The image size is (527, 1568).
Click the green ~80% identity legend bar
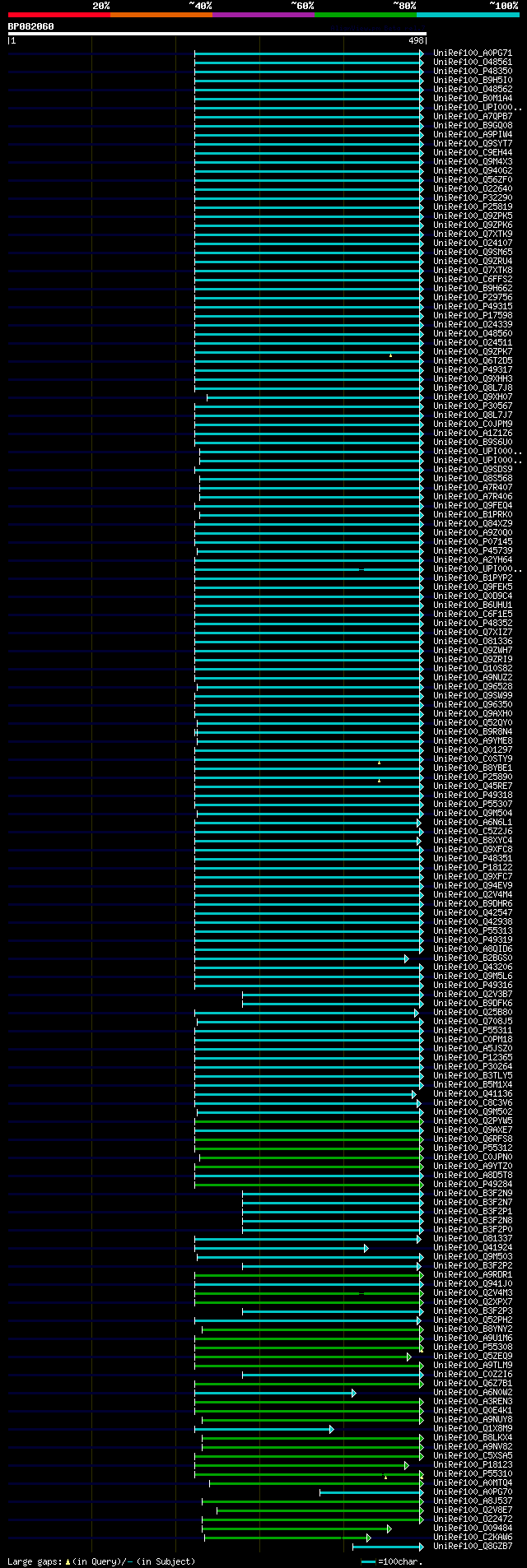pyautogui.click(x=366, y=15)
